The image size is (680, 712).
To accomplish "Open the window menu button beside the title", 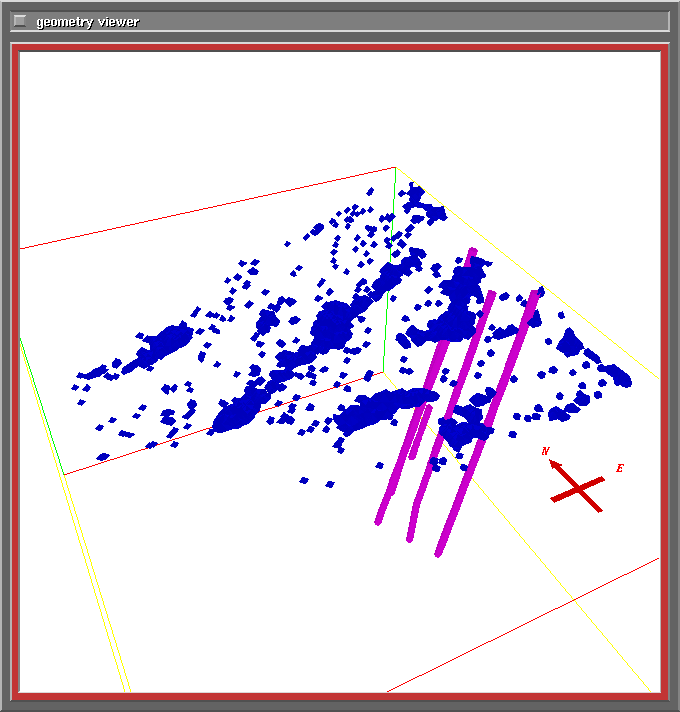I will tap(20, 21).
